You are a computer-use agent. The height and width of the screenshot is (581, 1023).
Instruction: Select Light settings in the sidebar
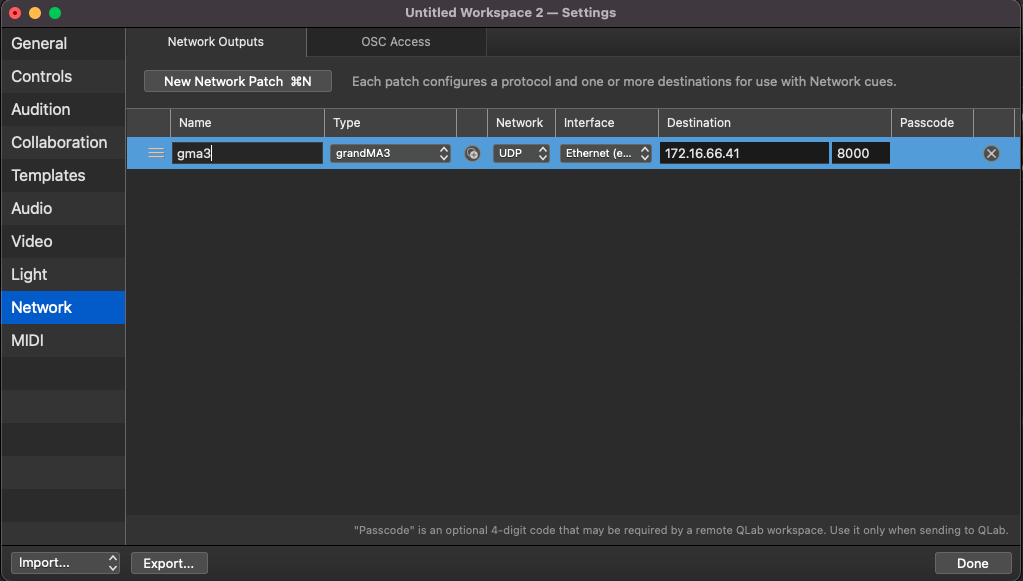pyautogui.click(x=30, y=274)
